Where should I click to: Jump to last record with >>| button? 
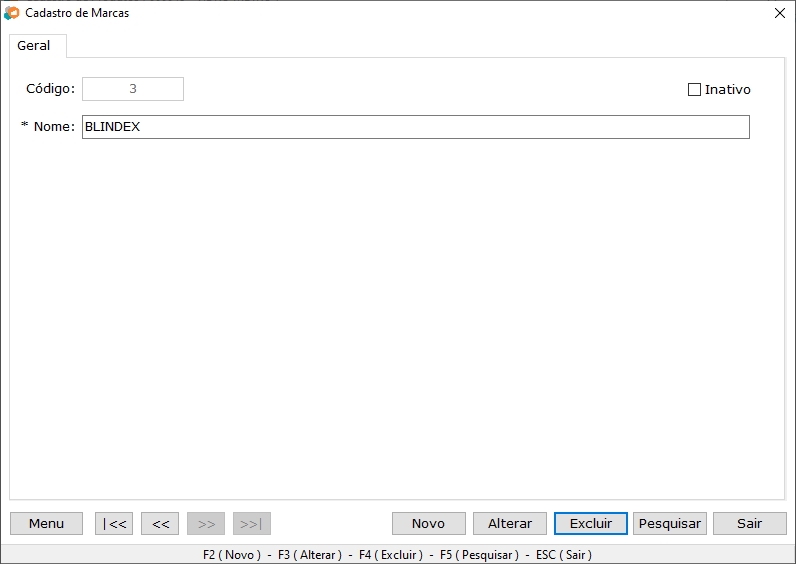click(x=252, y=523)
